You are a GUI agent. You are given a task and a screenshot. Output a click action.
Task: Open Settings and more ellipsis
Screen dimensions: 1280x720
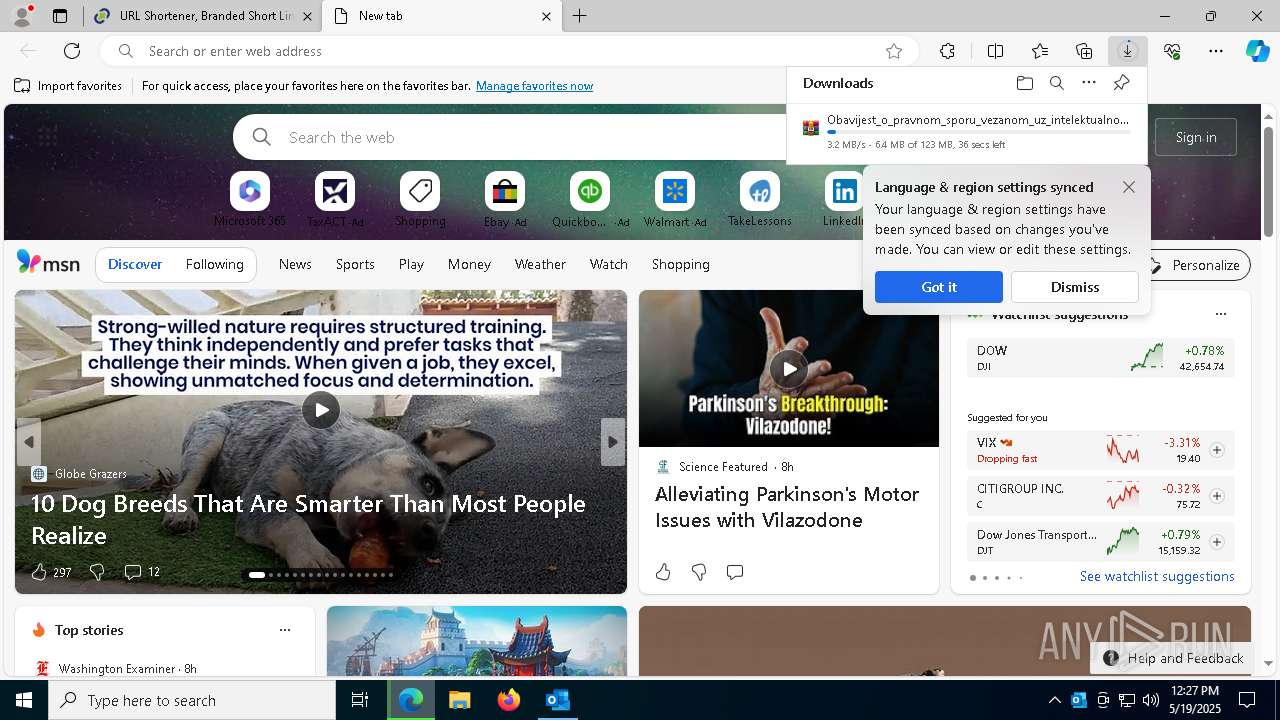pyautogui.click(x=1216, y=51)
